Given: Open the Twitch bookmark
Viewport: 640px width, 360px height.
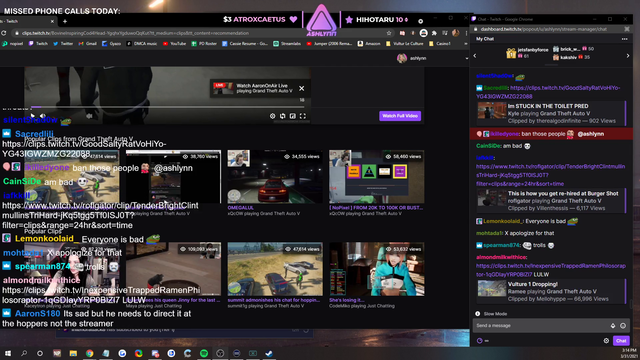Looking at the screenshot, I should pyautogui.click(x=38, y=43).
